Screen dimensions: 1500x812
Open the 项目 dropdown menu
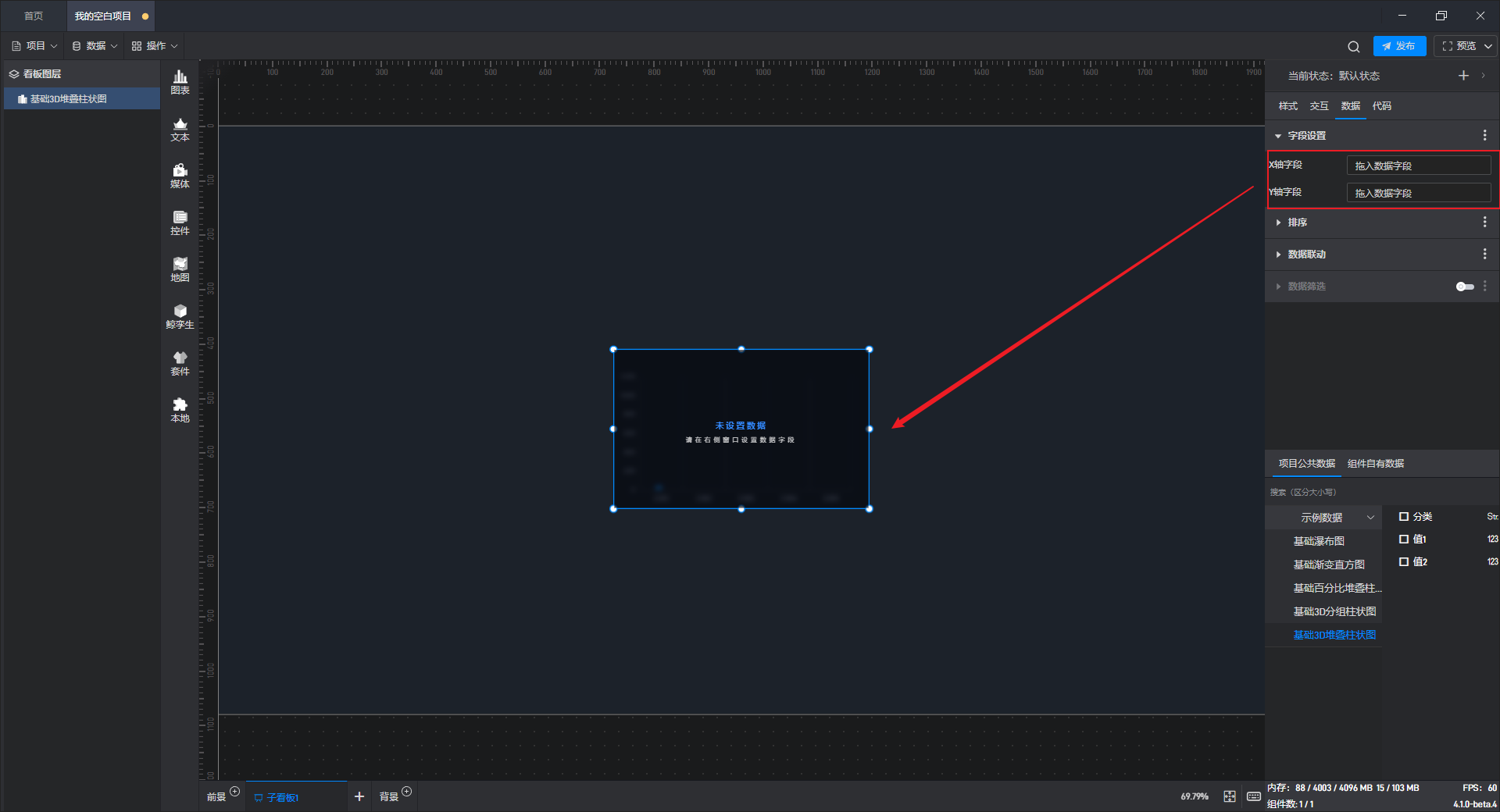[x=34, y=46]
